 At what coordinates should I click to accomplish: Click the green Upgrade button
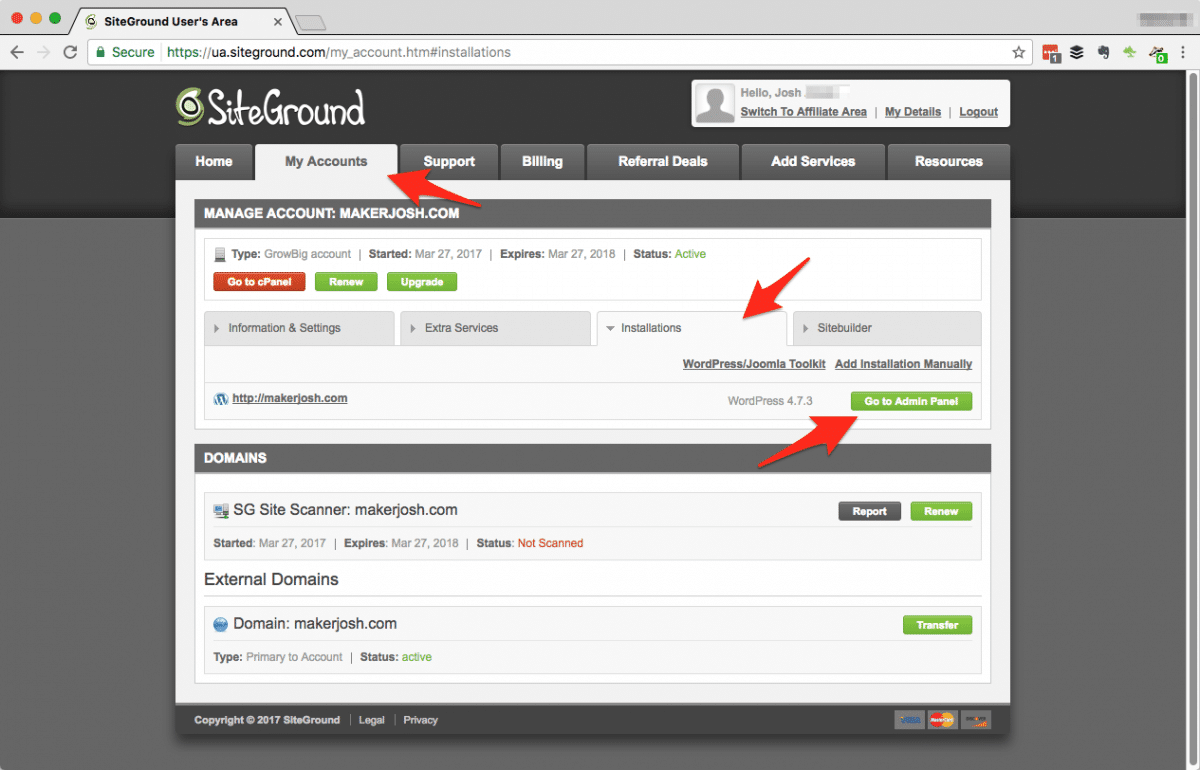(x=422, y=282)
